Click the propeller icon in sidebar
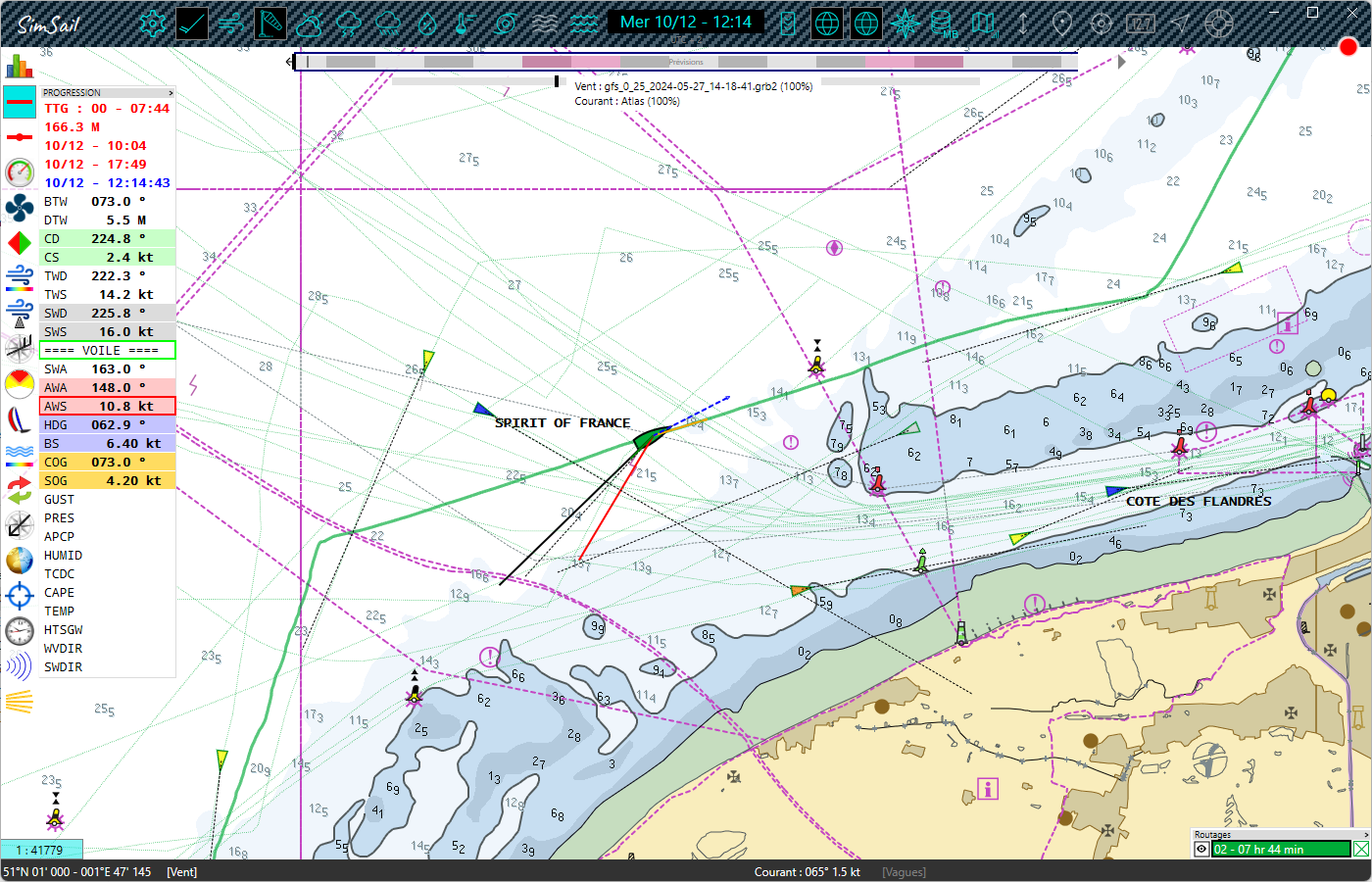The width and height of the screenshot is (1372, 882). (x=19, y=207)
